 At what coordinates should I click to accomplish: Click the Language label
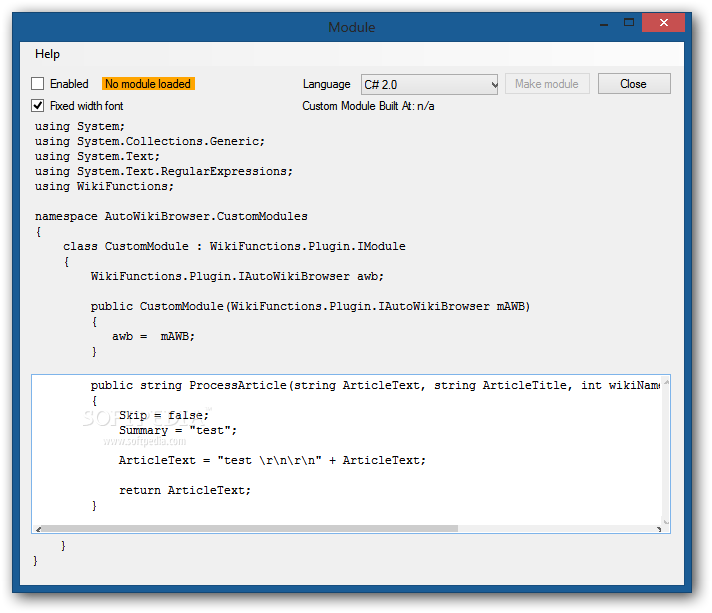326,84
